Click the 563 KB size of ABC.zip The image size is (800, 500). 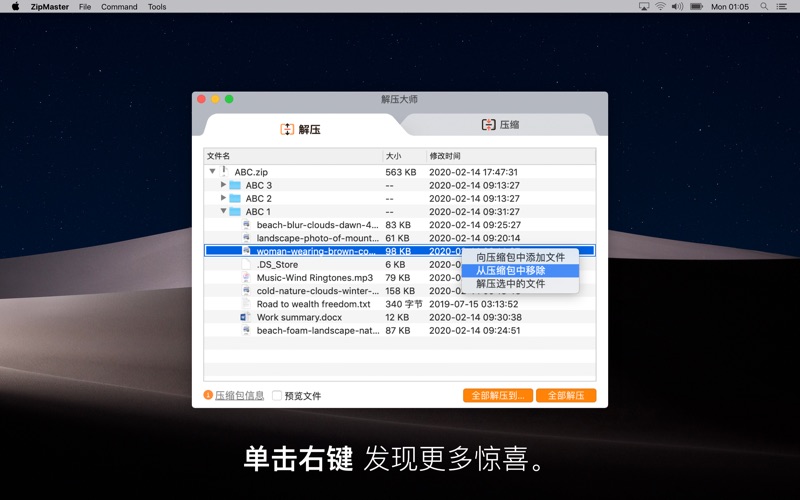[x=401, y=172]
